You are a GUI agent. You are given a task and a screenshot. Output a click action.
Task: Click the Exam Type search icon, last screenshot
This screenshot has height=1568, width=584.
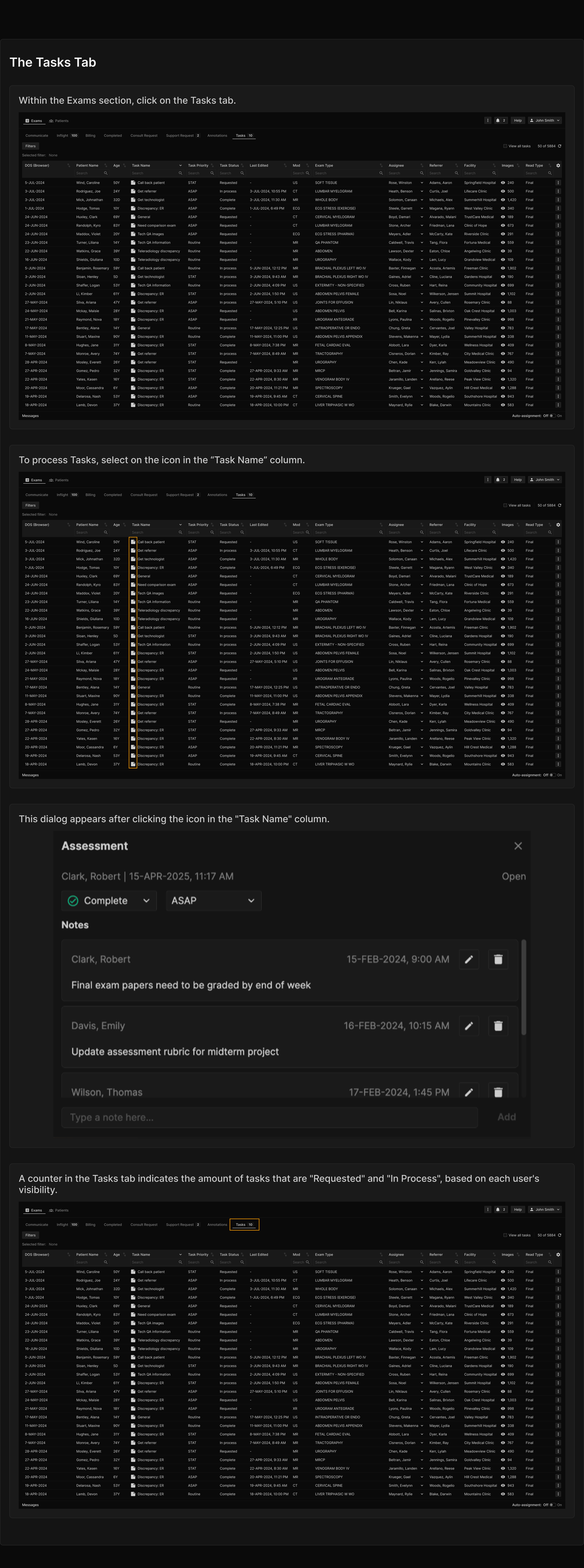point(382,1263)
